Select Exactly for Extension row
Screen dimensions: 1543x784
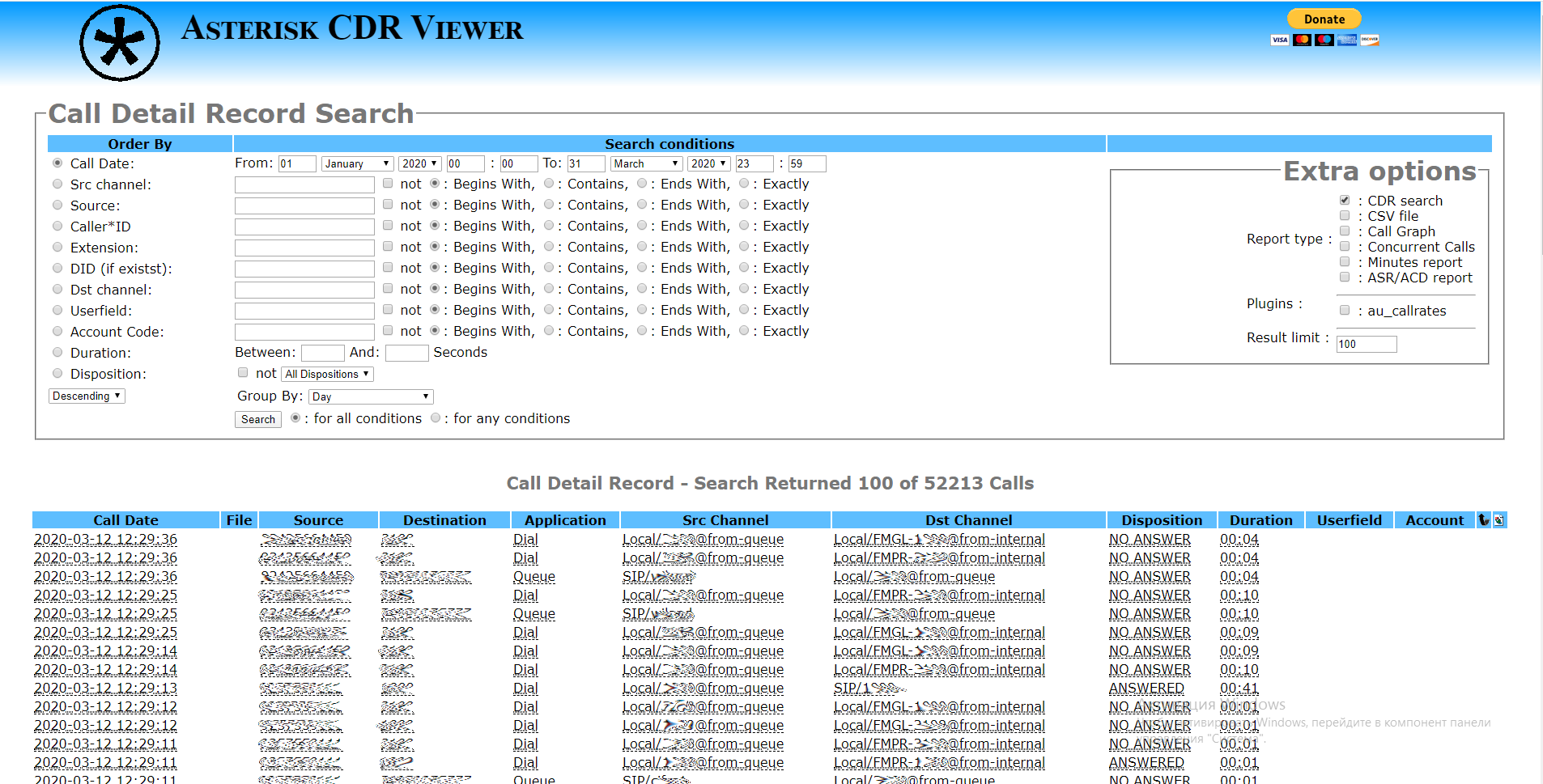744,247
